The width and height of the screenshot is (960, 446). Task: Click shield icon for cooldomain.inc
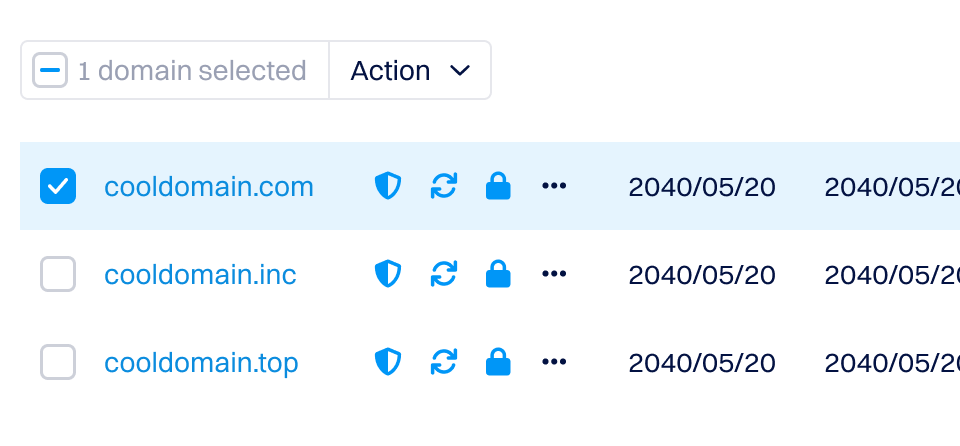click(387, 274)
